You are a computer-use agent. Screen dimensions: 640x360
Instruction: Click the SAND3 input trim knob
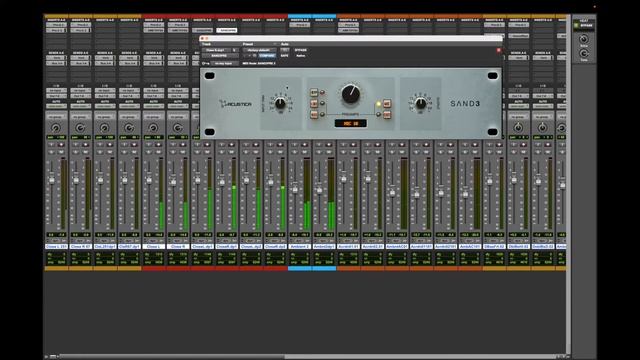(280, 104)
